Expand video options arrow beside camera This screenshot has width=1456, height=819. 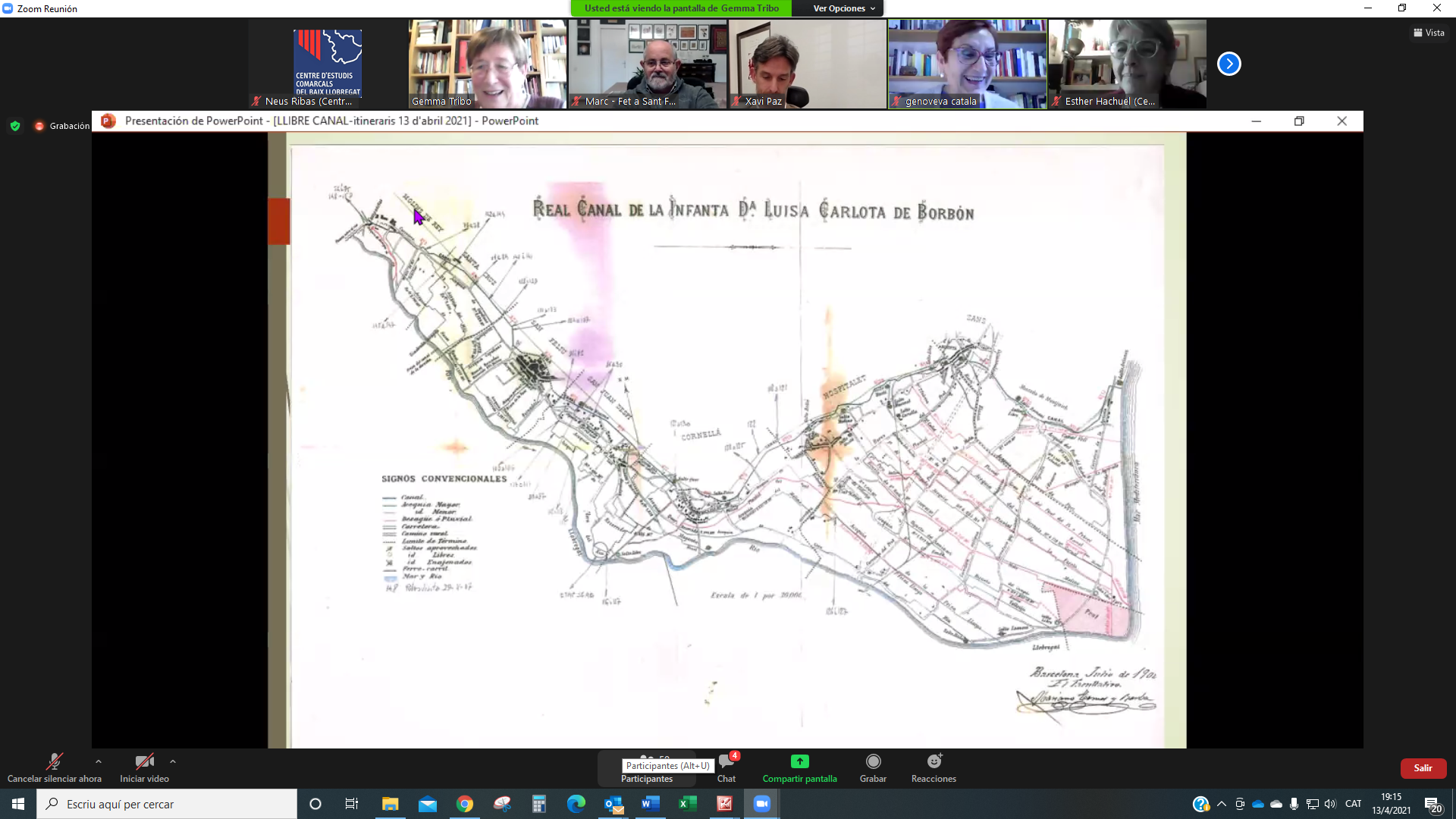(x=173, y=761)
